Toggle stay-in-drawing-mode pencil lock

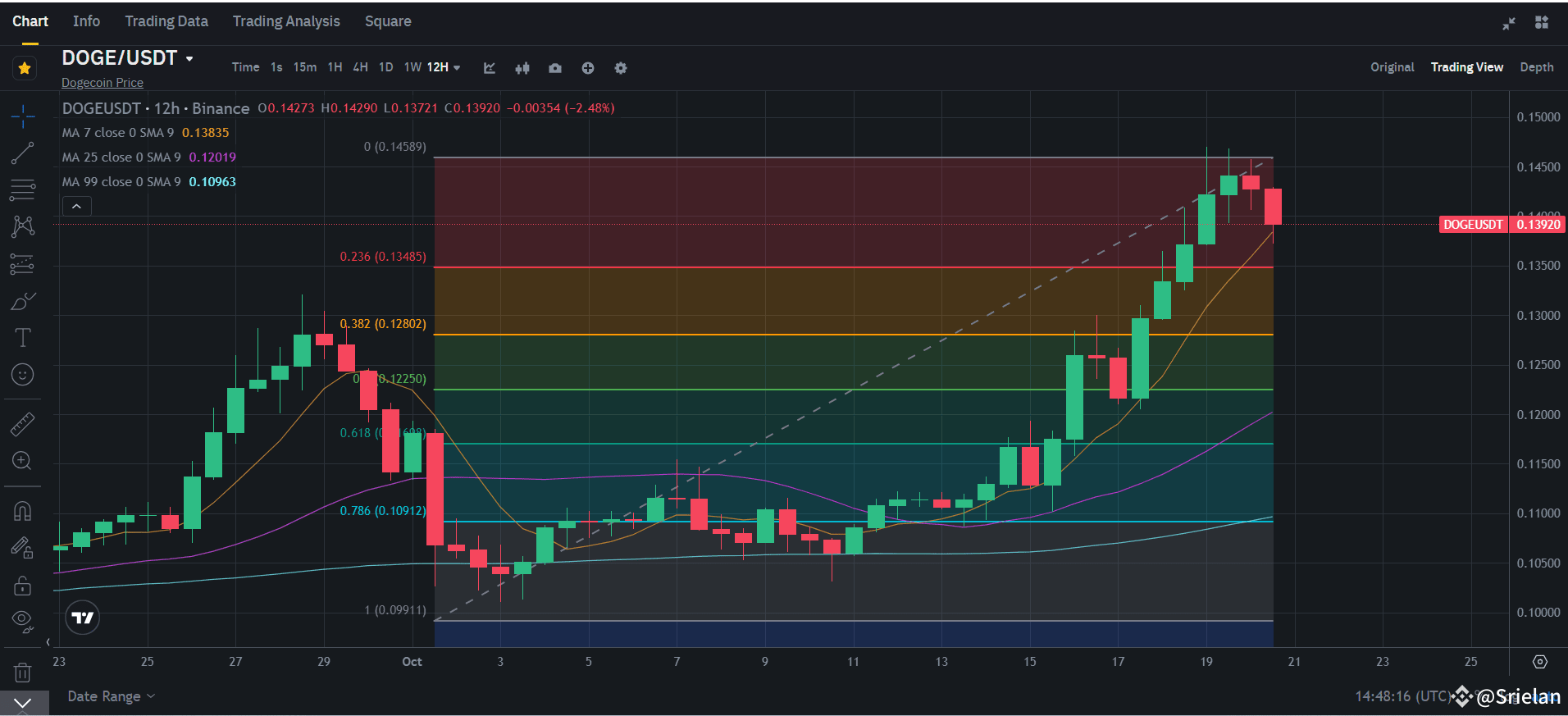23,548
